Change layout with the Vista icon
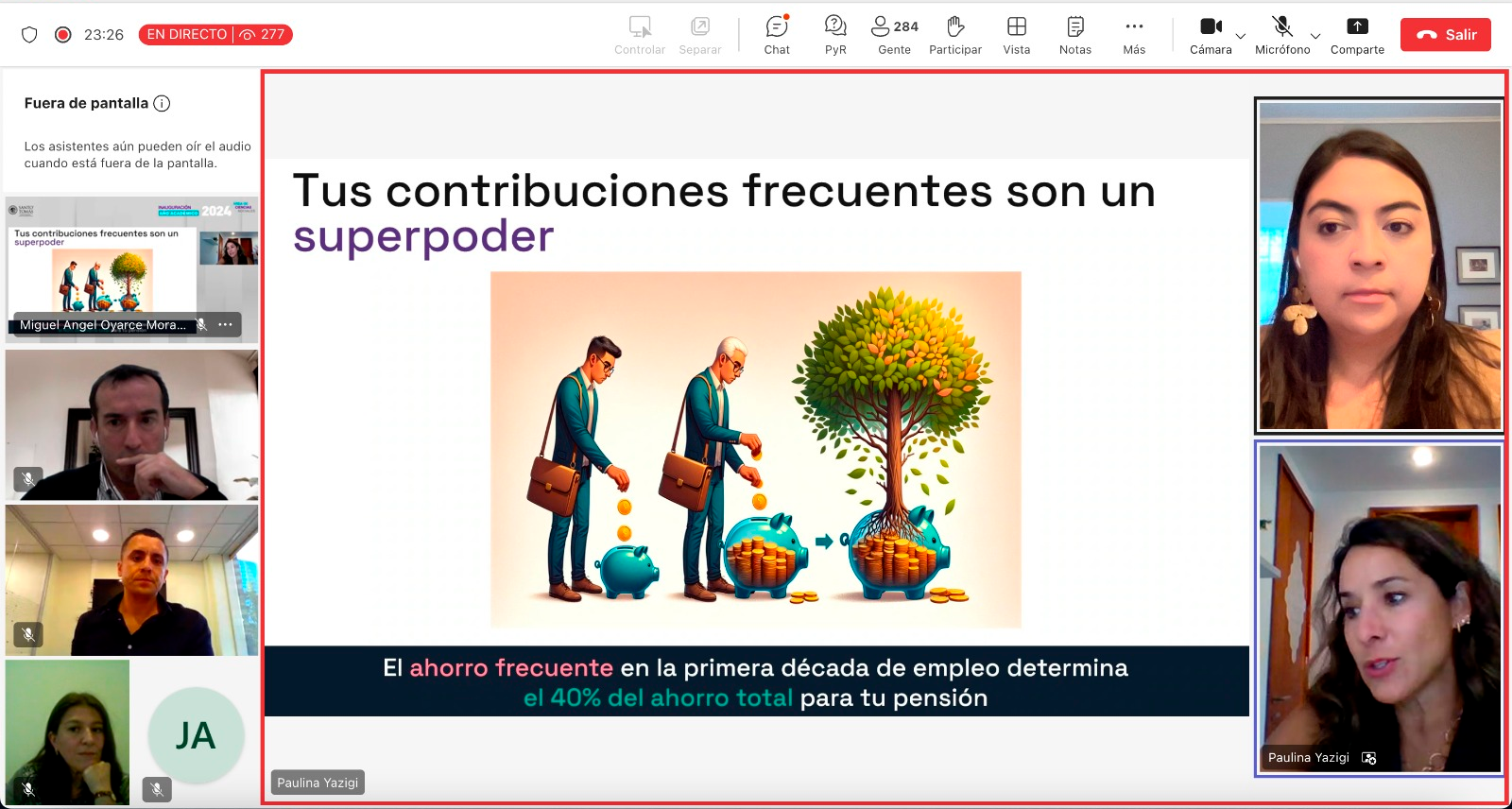Screen dimensions: 1512x809 (x=1017, y=35)
